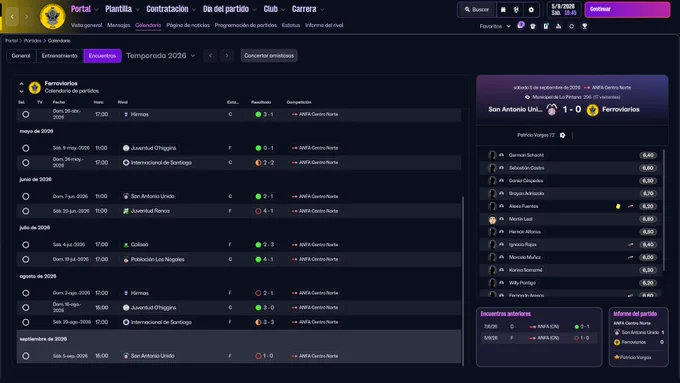This screenshot has width=680, height=383.
Task: Click the Continuar button
Action: pyautogui.click(x=627, y=9)
